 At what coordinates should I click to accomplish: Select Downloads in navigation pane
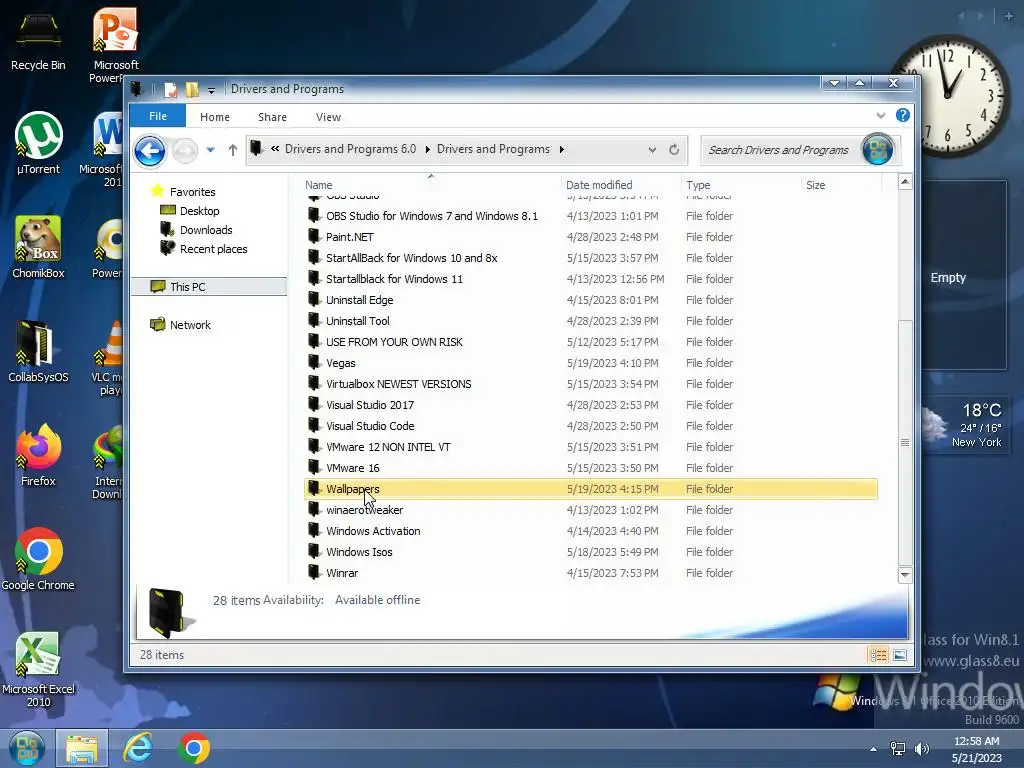(x=206, y=230)
